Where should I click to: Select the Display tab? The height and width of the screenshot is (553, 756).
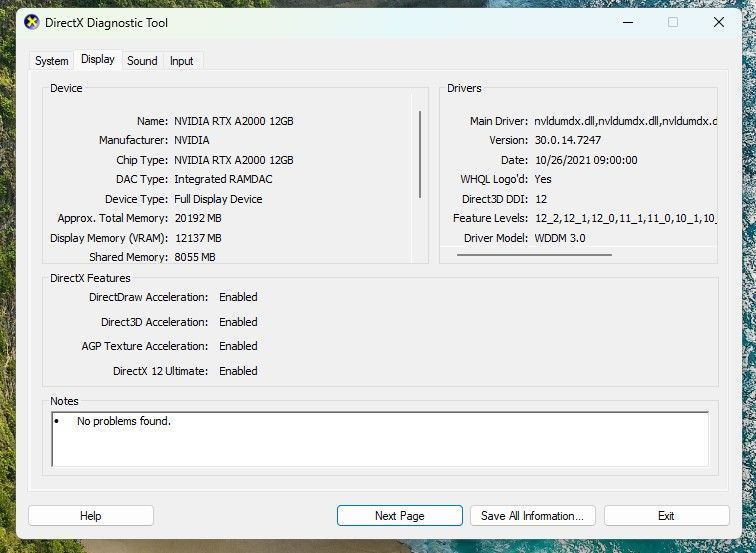98,60
